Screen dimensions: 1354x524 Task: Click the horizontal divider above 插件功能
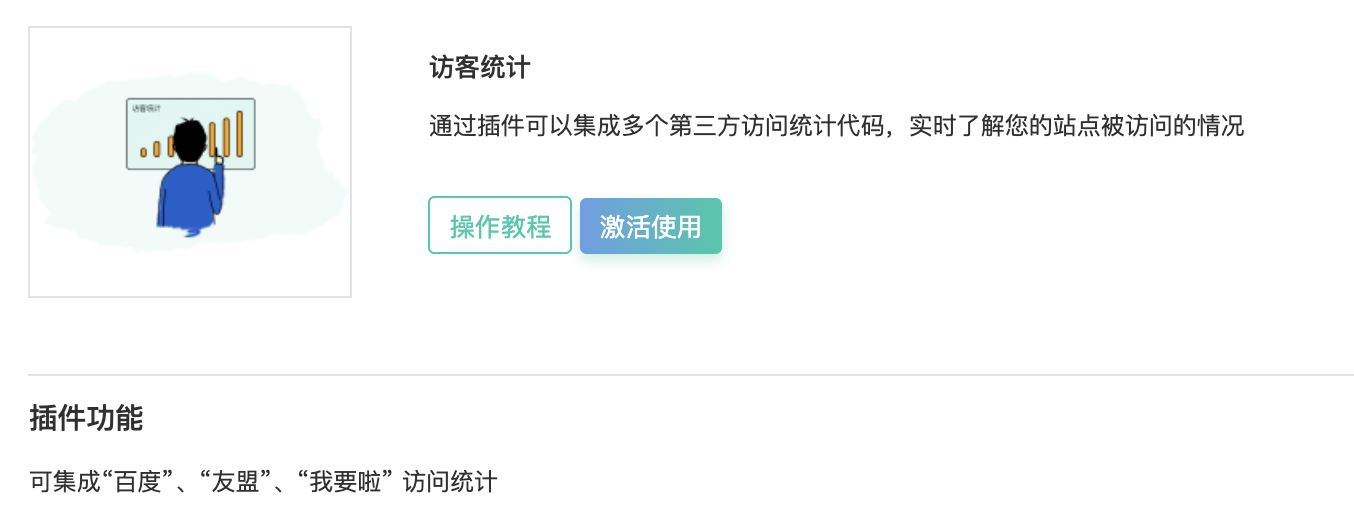pyautogui.click(x=690, y=375)
